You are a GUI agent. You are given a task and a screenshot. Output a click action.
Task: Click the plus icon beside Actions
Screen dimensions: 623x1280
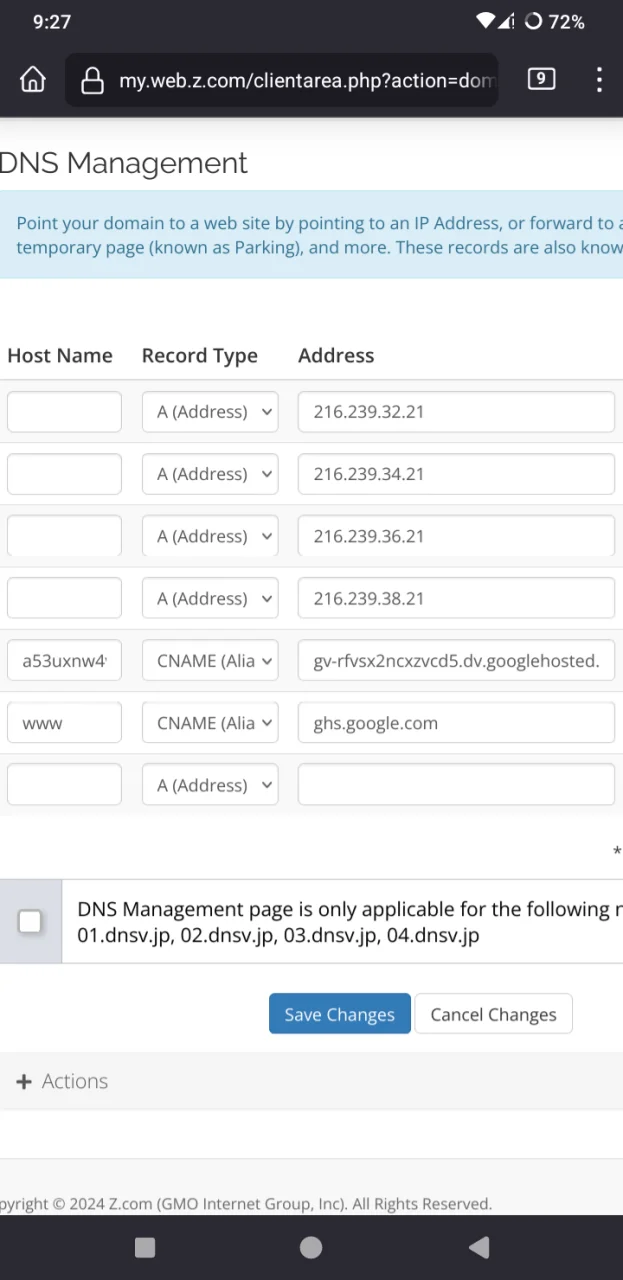coord(24,1081)
